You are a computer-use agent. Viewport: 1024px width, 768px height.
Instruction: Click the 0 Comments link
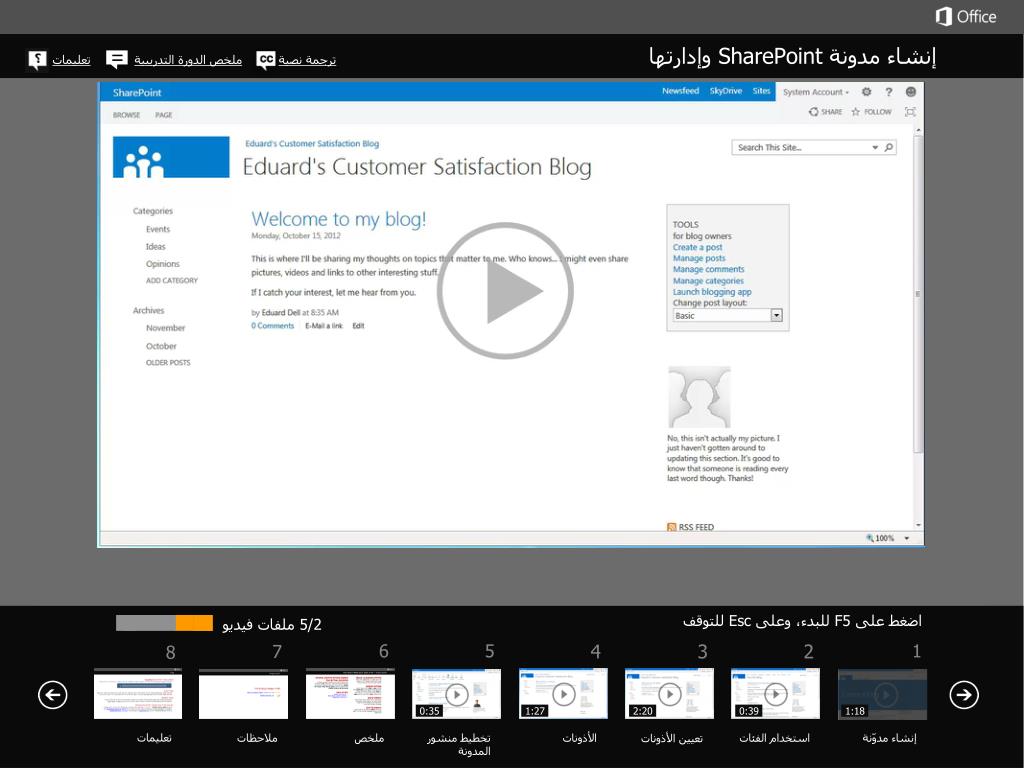coord(272,326)
